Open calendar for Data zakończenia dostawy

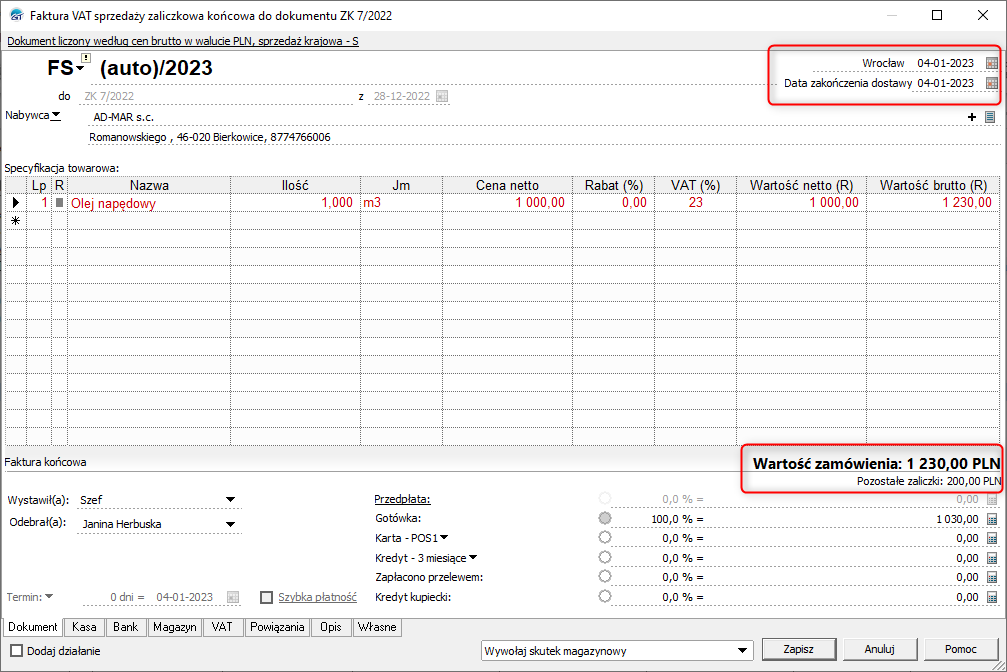click(x=992, y=83)
